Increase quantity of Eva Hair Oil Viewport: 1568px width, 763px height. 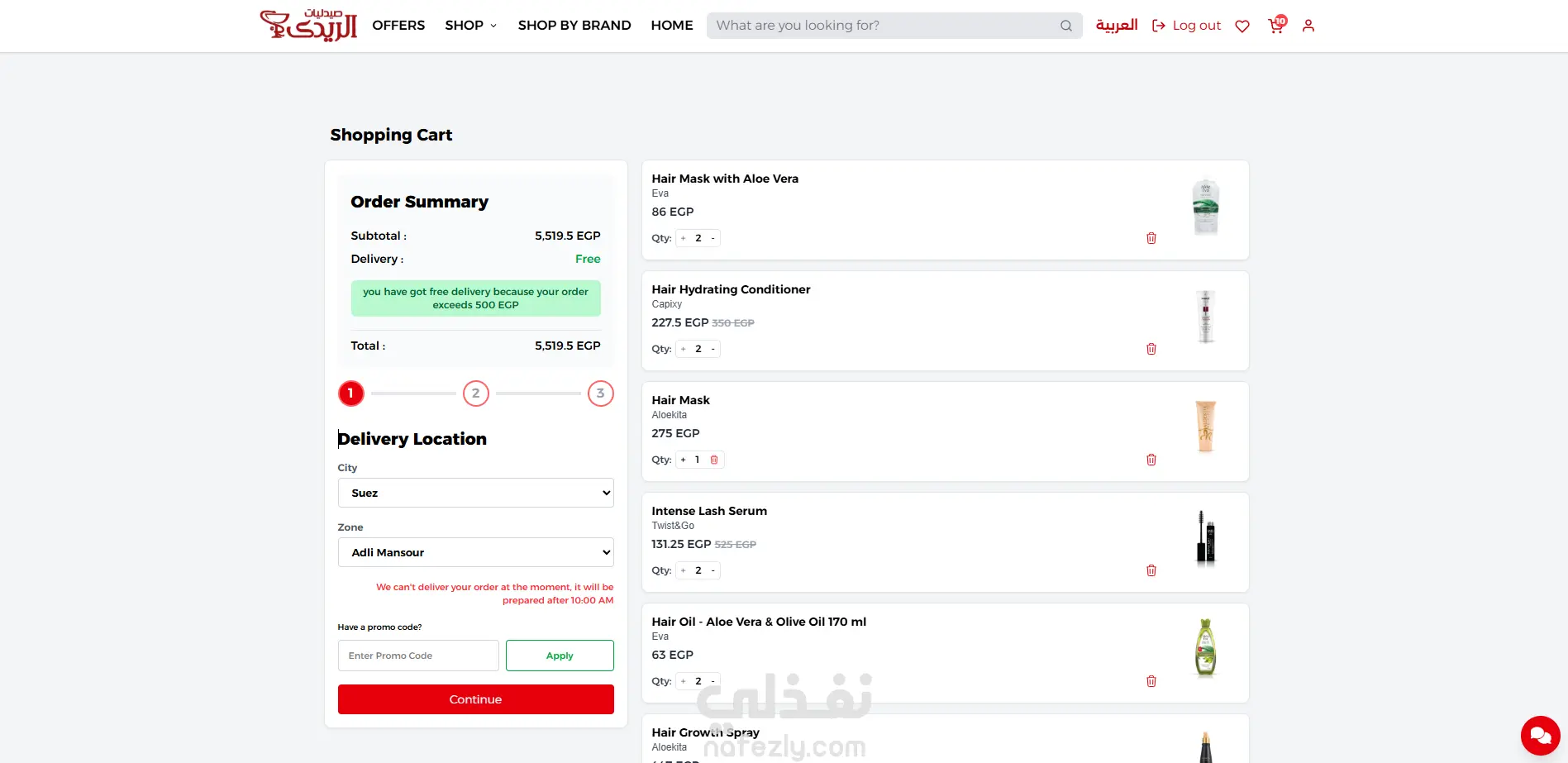(684, 681)
